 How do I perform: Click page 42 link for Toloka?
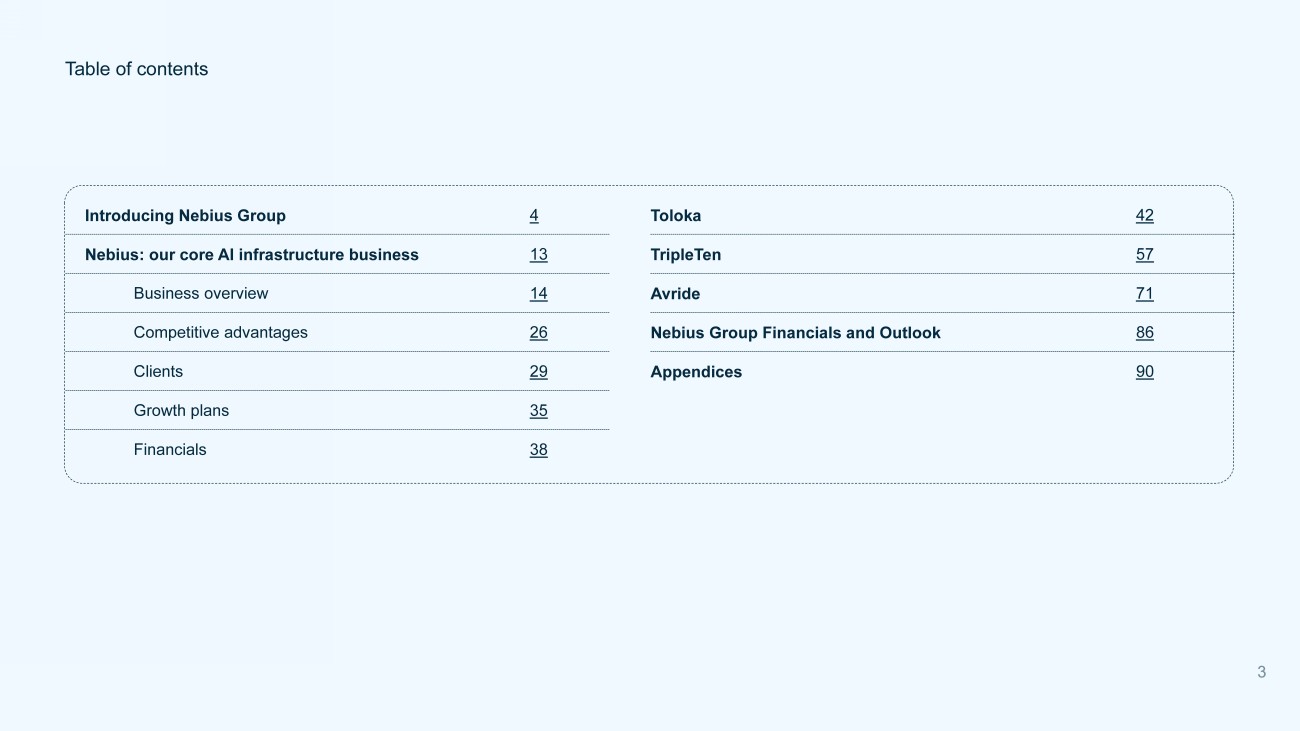(1144, 216)
